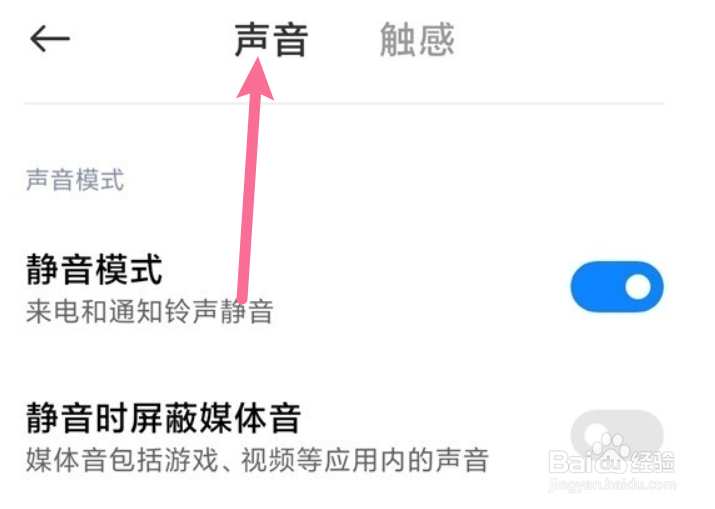Go back using the left arrow icon
The height and width of the screenshot is (509, 715).
50,39
